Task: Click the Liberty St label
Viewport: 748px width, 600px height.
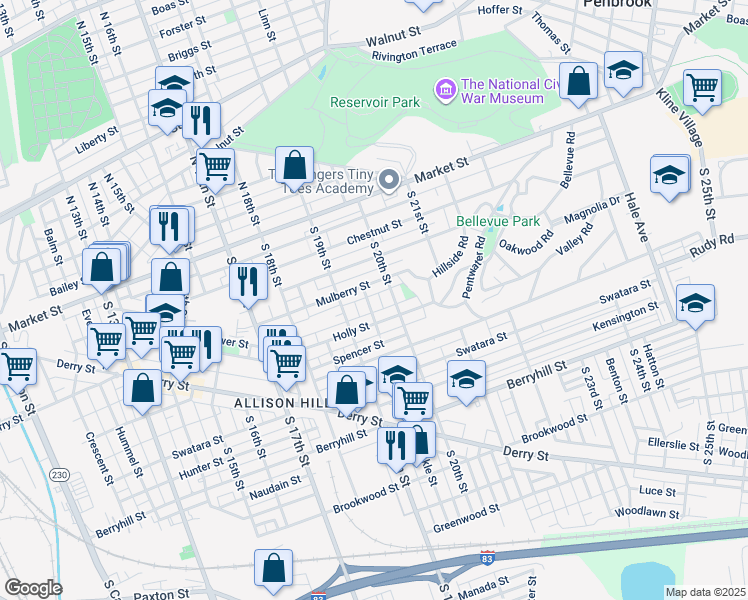Action: pyautogui.click(x=96, y=140)
